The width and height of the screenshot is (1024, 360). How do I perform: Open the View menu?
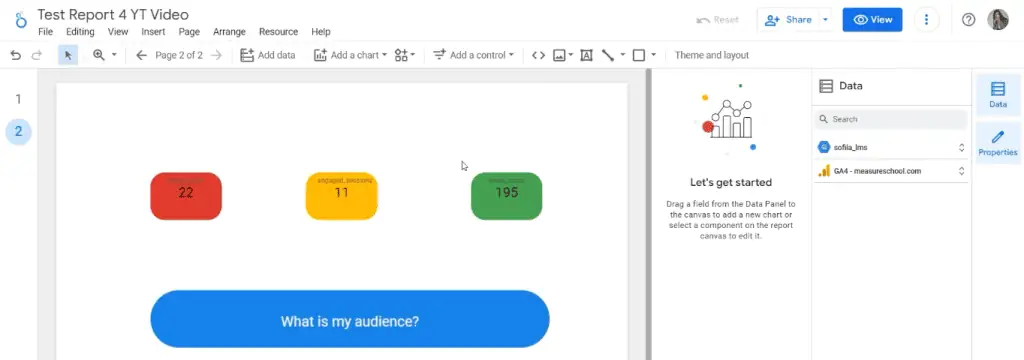point(118,31)
